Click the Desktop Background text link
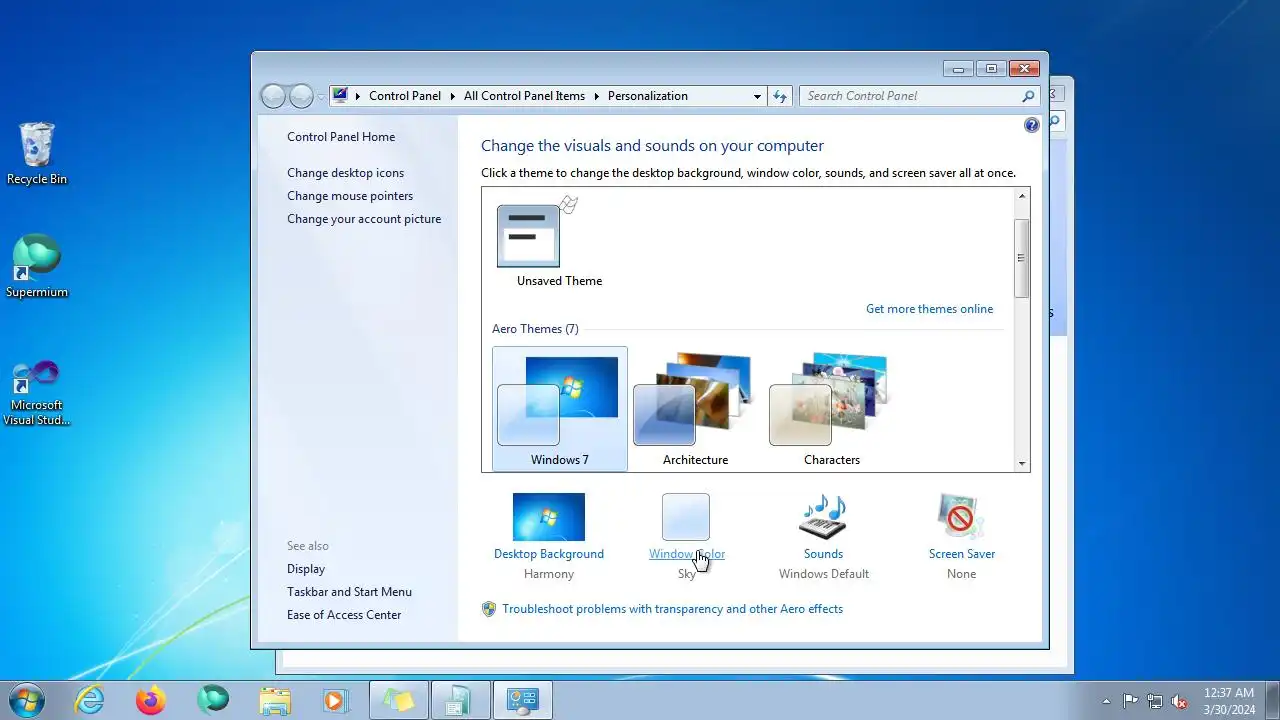 pos(549,554)
